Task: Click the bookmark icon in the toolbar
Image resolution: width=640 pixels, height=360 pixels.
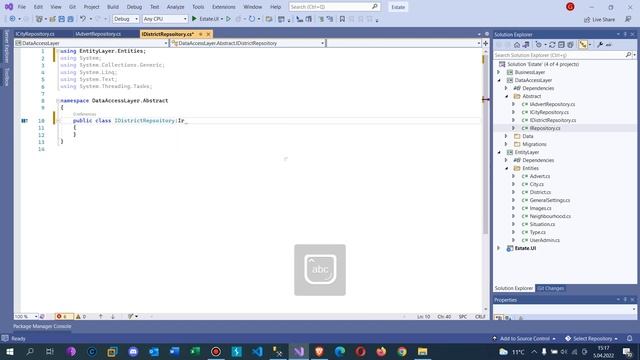Action: click(342, 19)
